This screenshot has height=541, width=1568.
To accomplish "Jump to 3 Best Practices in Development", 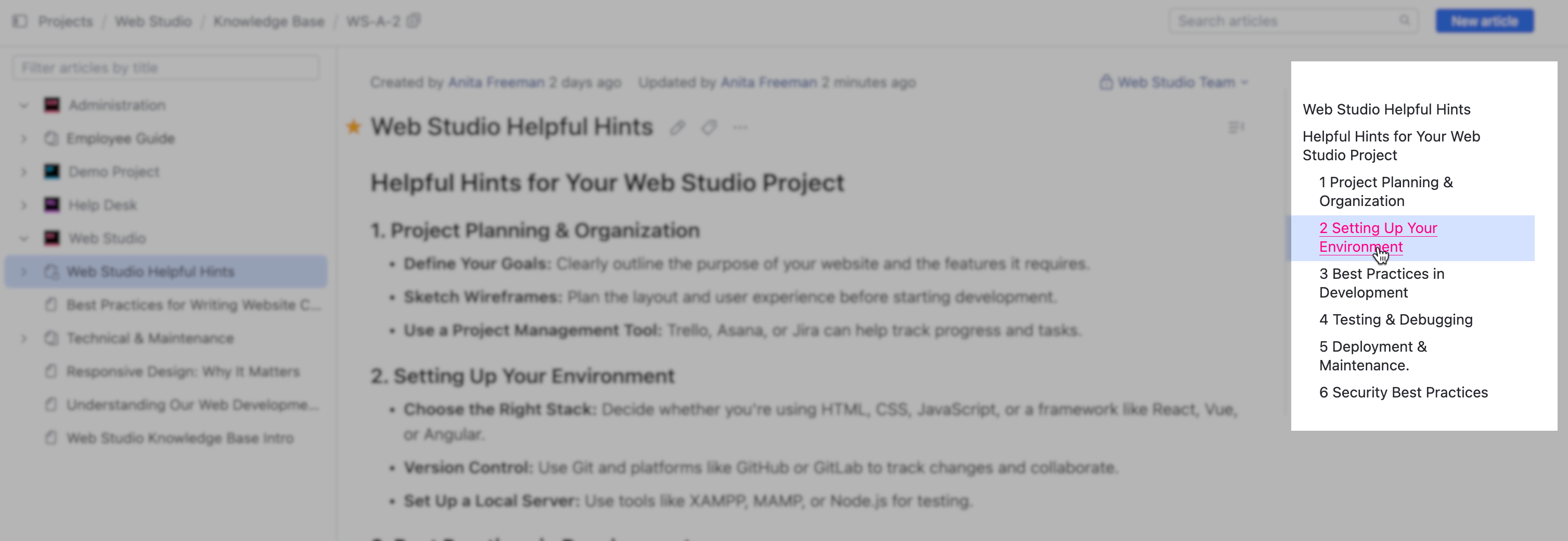I will [x=1381, y=283].
